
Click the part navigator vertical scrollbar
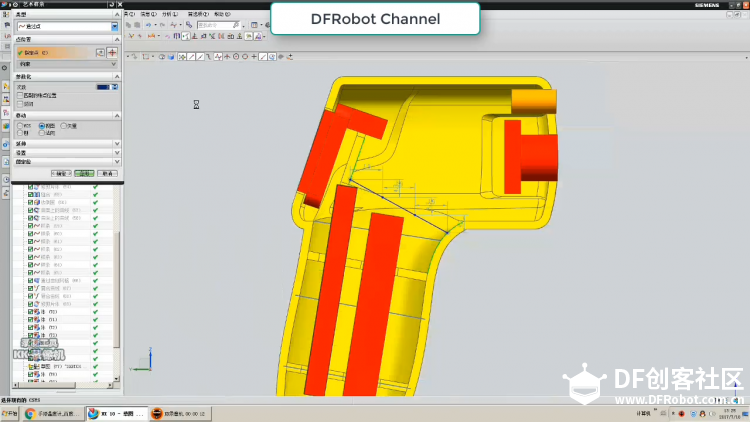click(117, 289)
